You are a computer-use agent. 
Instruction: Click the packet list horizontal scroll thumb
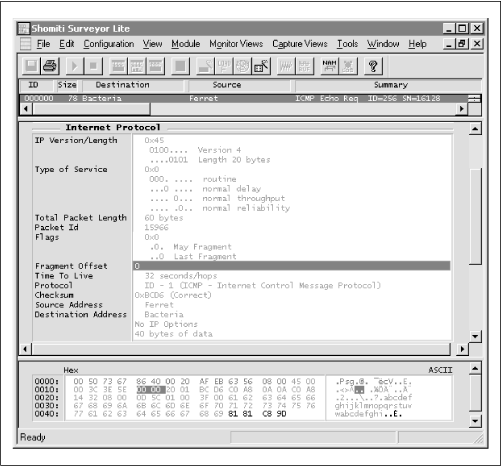coord(91,109)
